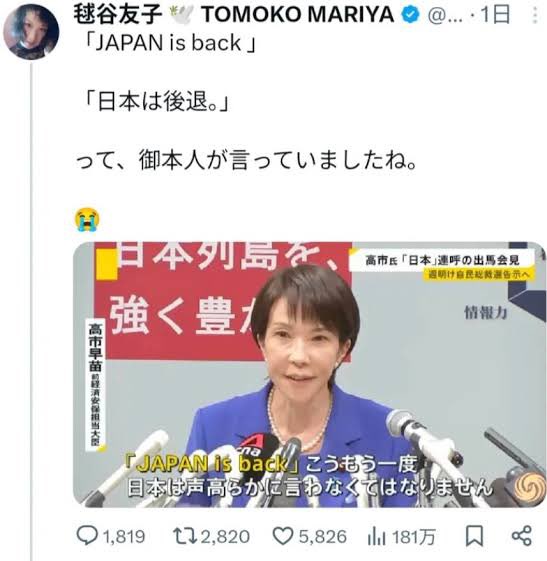Play the embedded press conference video
Screen dimensions: 547x561
pos(310,374)
